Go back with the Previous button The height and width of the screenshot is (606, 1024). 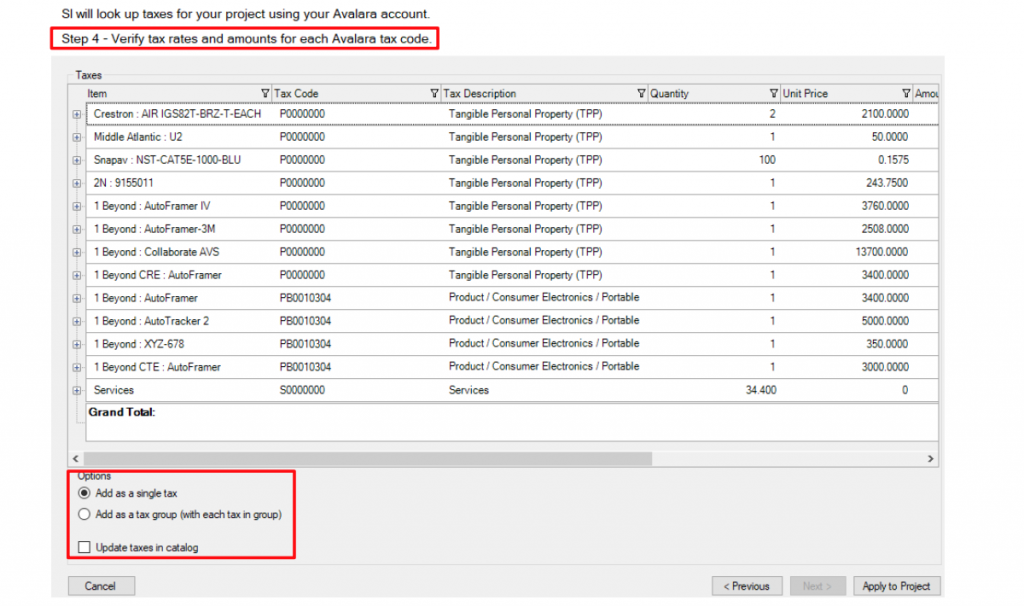coord(746,586)
